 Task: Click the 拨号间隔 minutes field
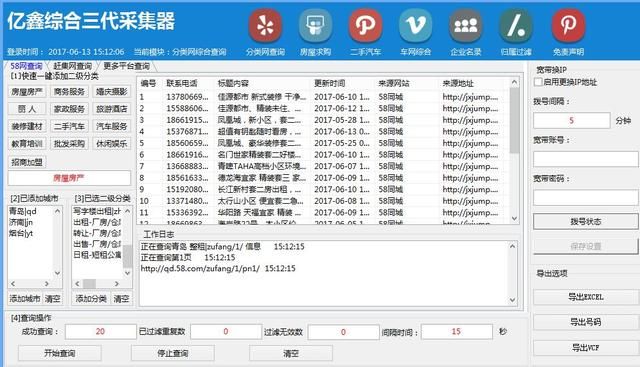point(571,120)
